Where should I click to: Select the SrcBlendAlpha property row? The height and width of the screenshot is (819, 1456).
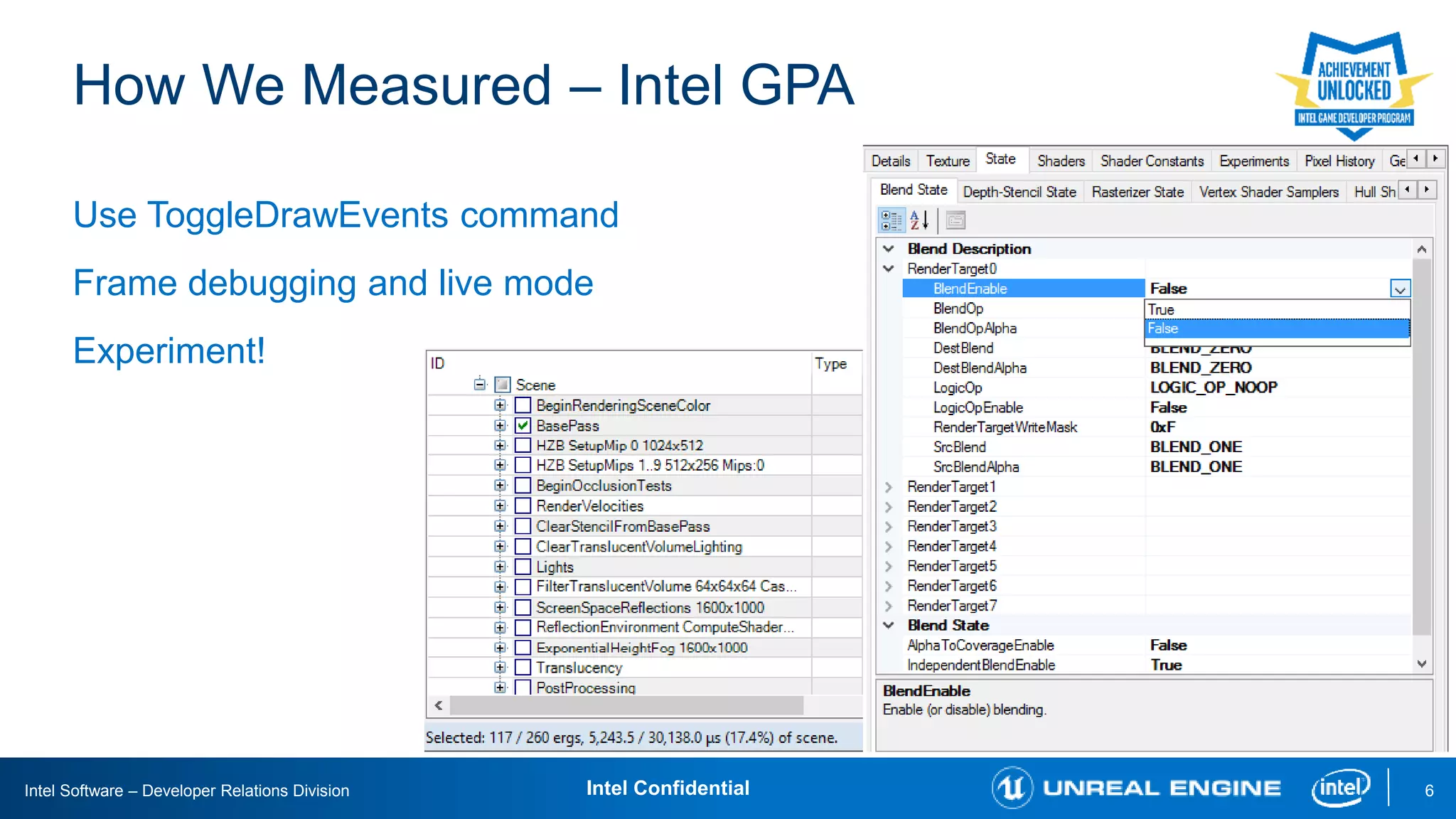pyautogui.click(x=1157, y=467)
